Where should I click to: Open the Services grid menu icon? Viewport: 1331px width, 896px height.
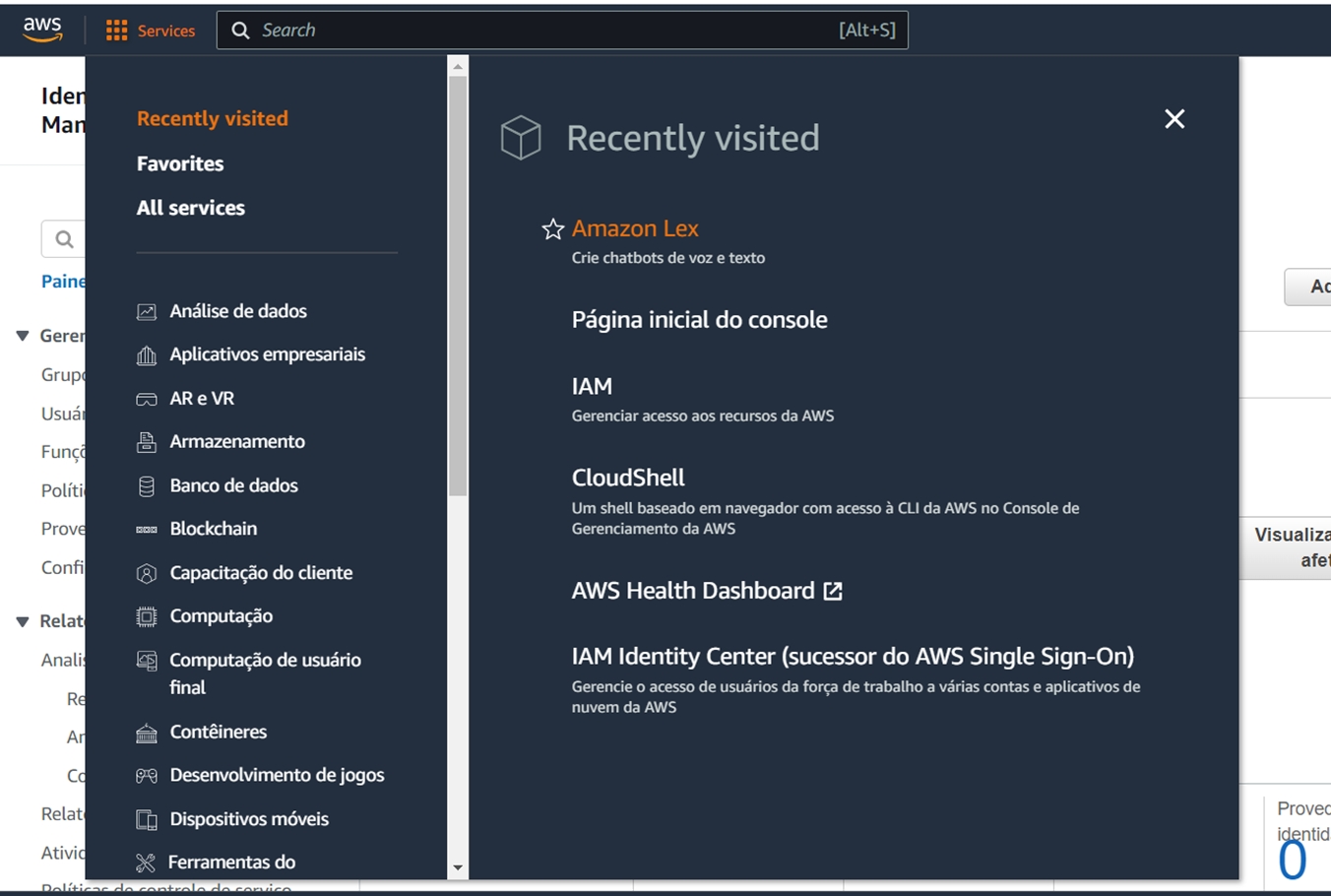tap(116, 31)
